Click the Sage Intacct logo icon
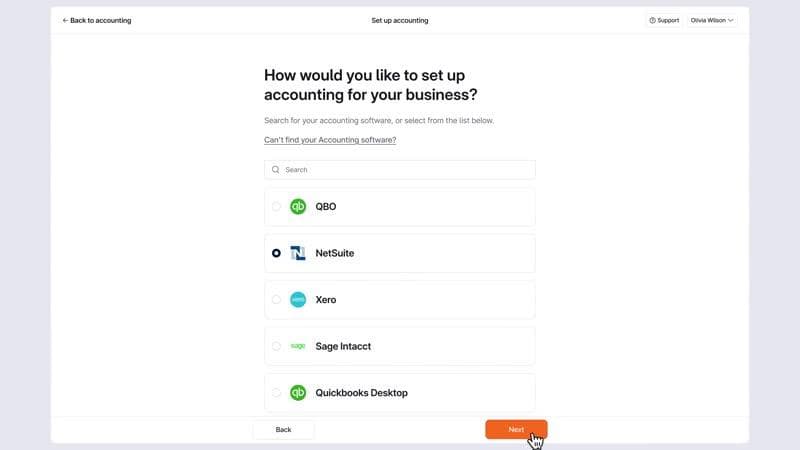The height and width of the screenshot is (450, 800). 297,346
